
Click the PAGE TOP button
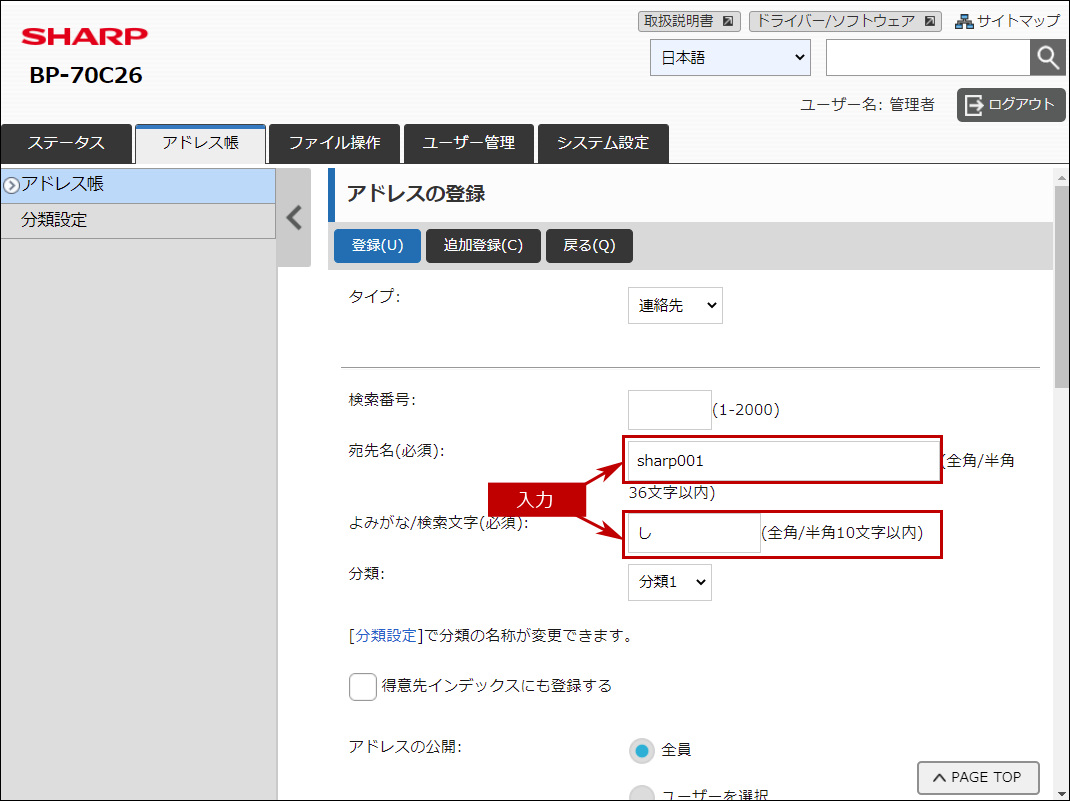point(978,778)
